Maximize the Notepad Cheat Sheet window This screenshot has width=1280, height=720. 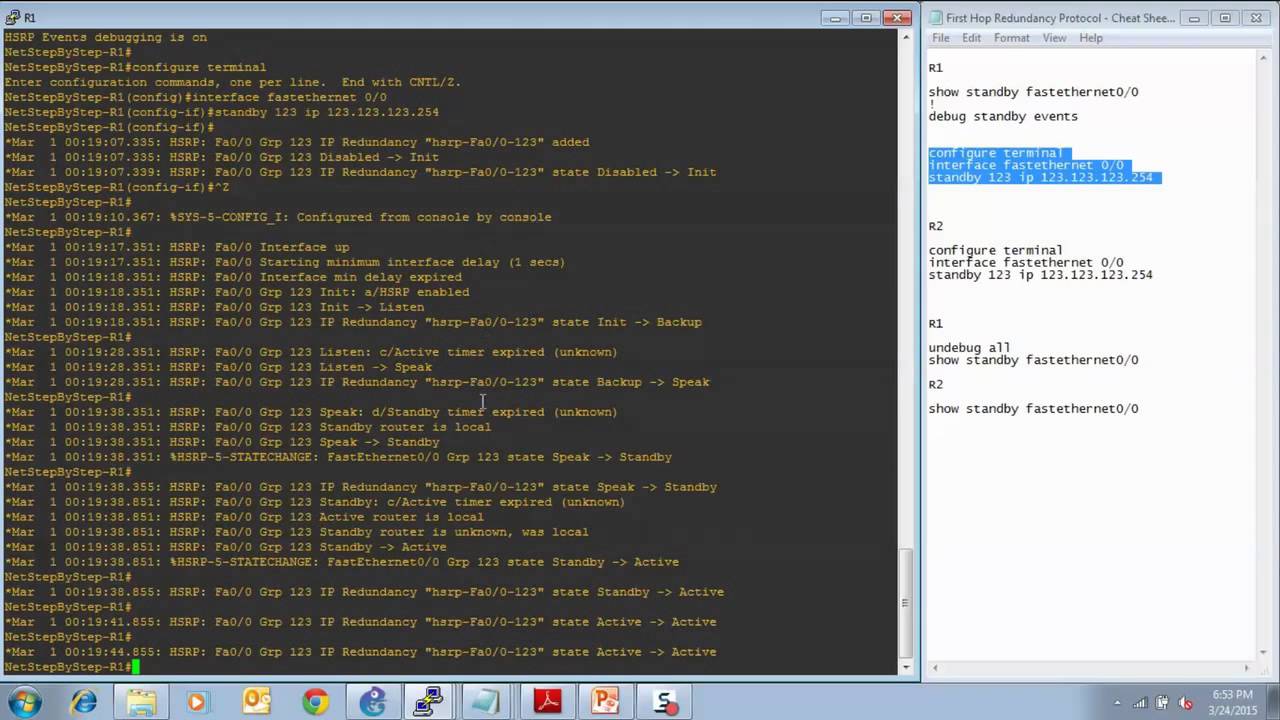[x=1224, y=17]
